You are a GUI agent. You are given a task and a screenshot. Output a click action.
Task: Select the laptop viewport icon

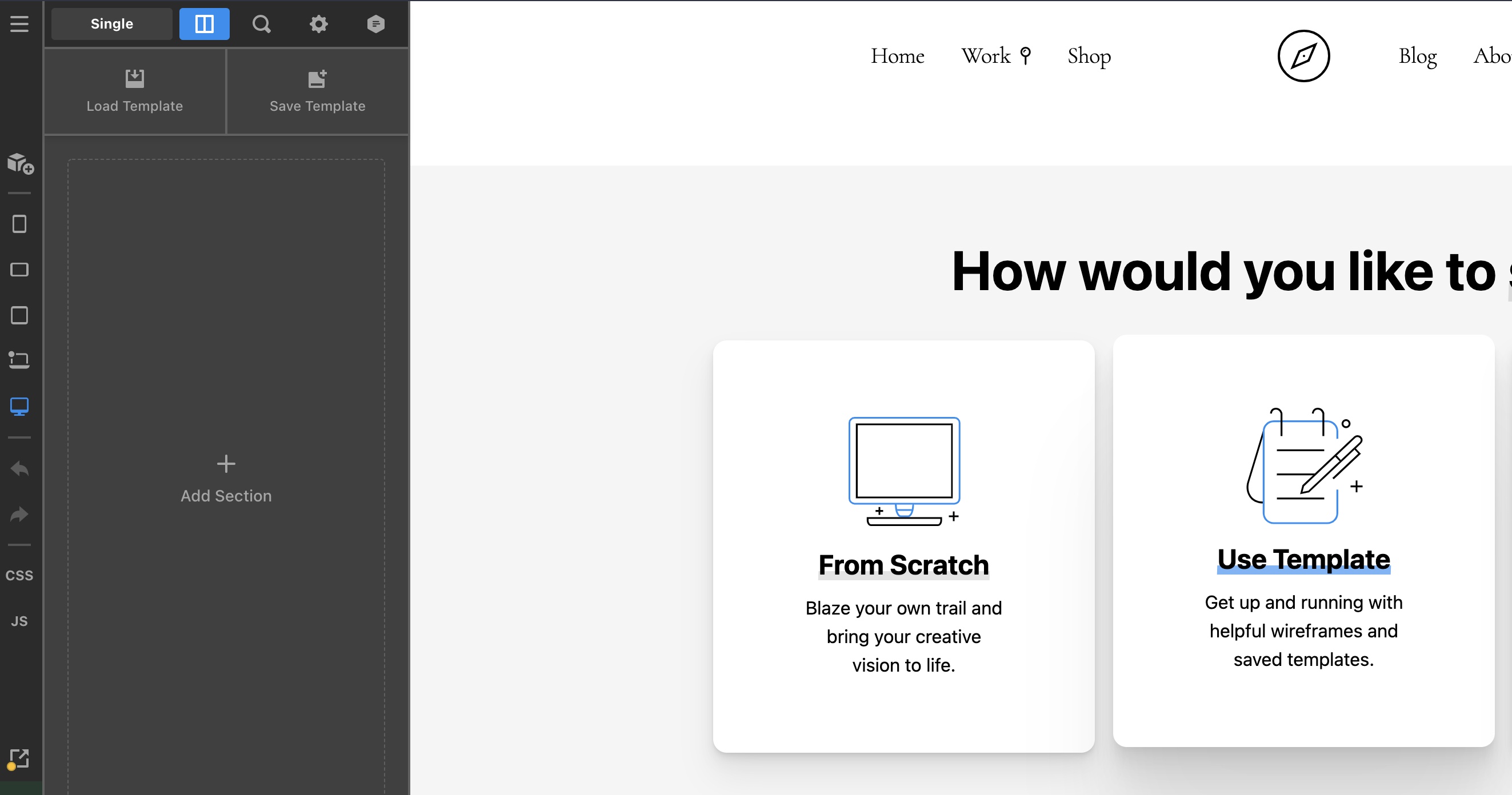click(x=19, y=360)
